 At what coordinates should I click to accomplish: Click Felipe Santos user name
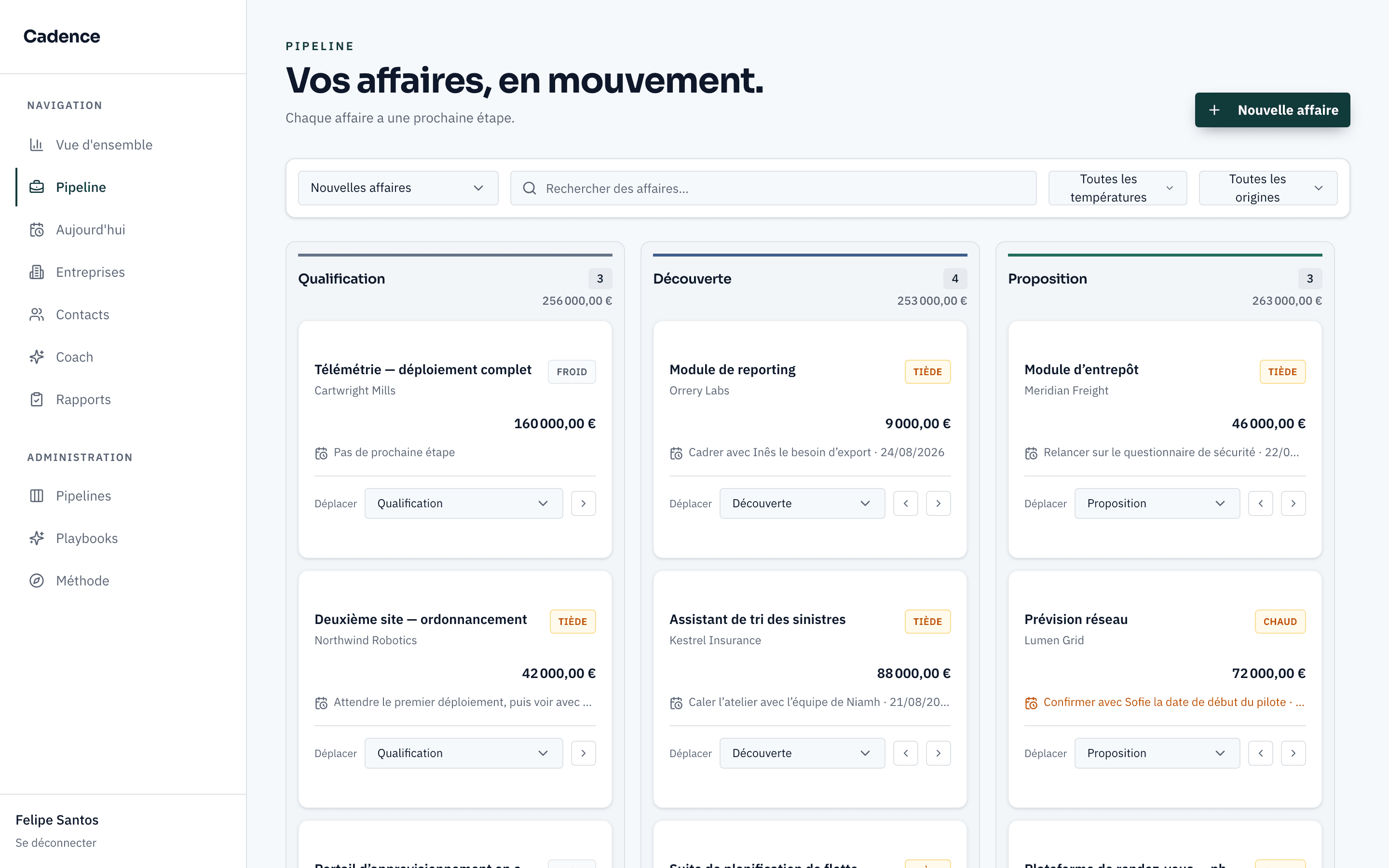pos(57,820)
